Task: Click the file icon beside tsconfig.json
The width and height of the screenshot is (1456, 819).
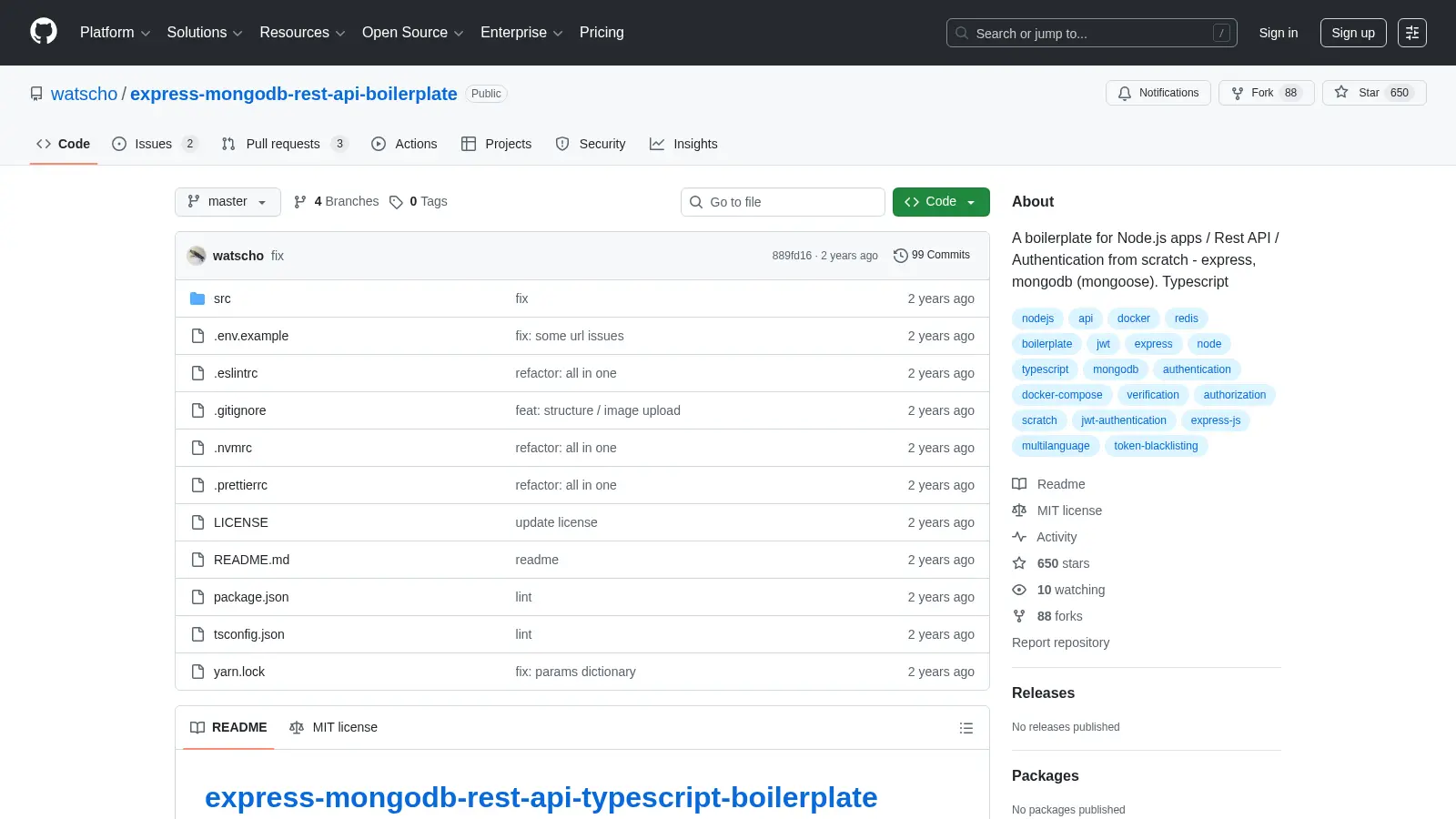Action: click(197, 634)
